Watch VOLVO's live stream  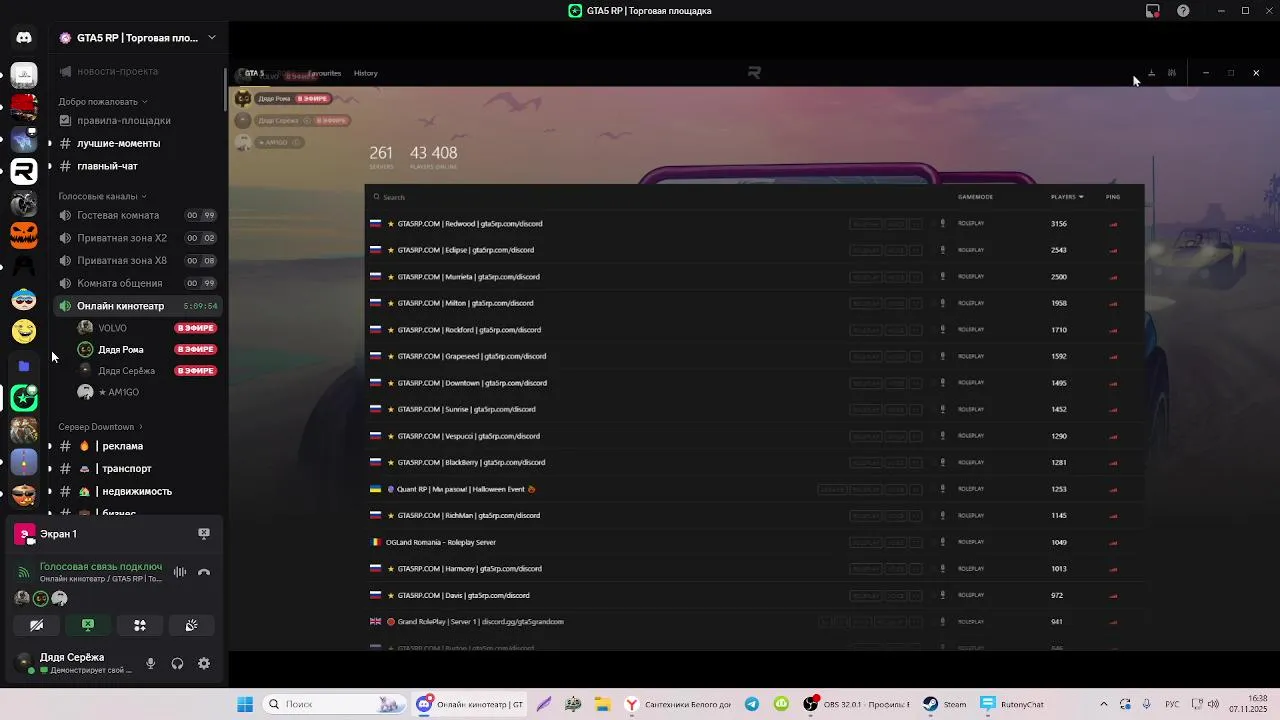tap(195, 328)
